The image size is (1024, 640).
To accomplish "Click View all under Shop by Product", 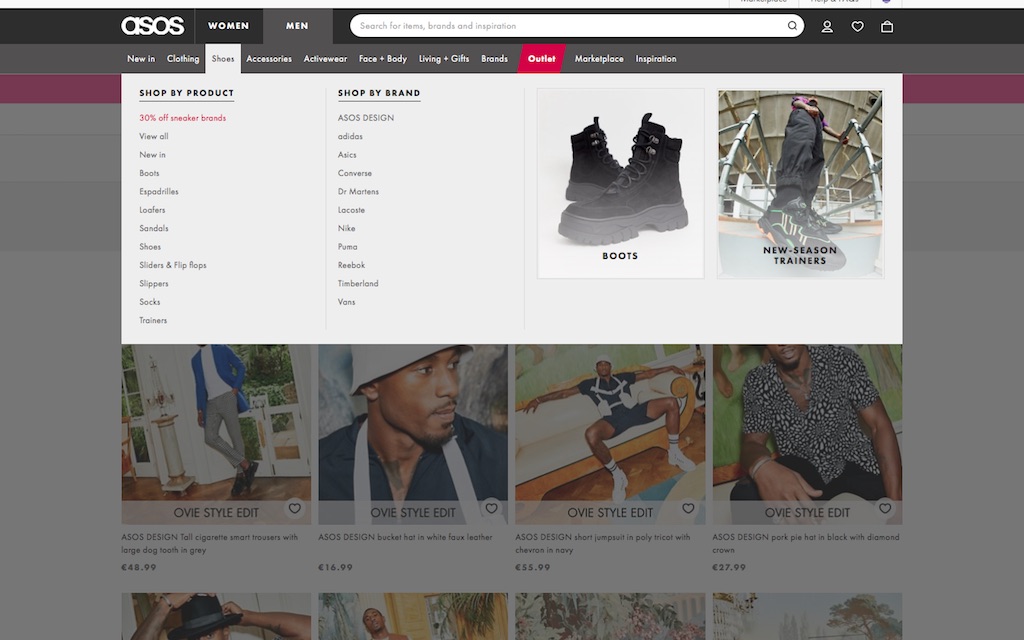I will [x=153, y=136].
